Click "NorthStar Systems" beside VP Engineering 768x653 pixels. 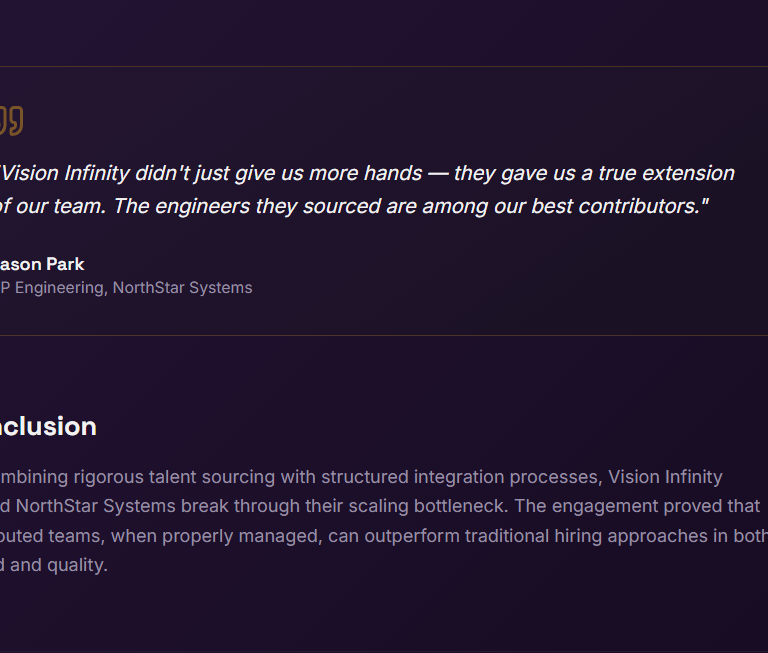coord(182,288)
